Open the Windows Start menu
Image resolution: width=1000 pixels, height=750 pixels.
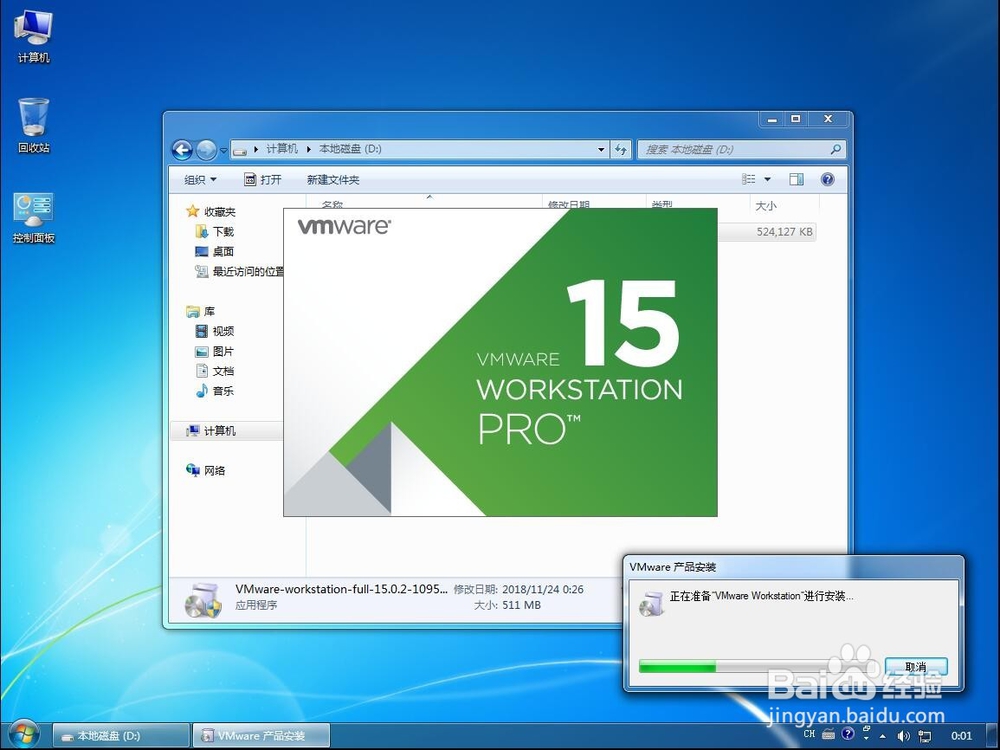point(24,735)
